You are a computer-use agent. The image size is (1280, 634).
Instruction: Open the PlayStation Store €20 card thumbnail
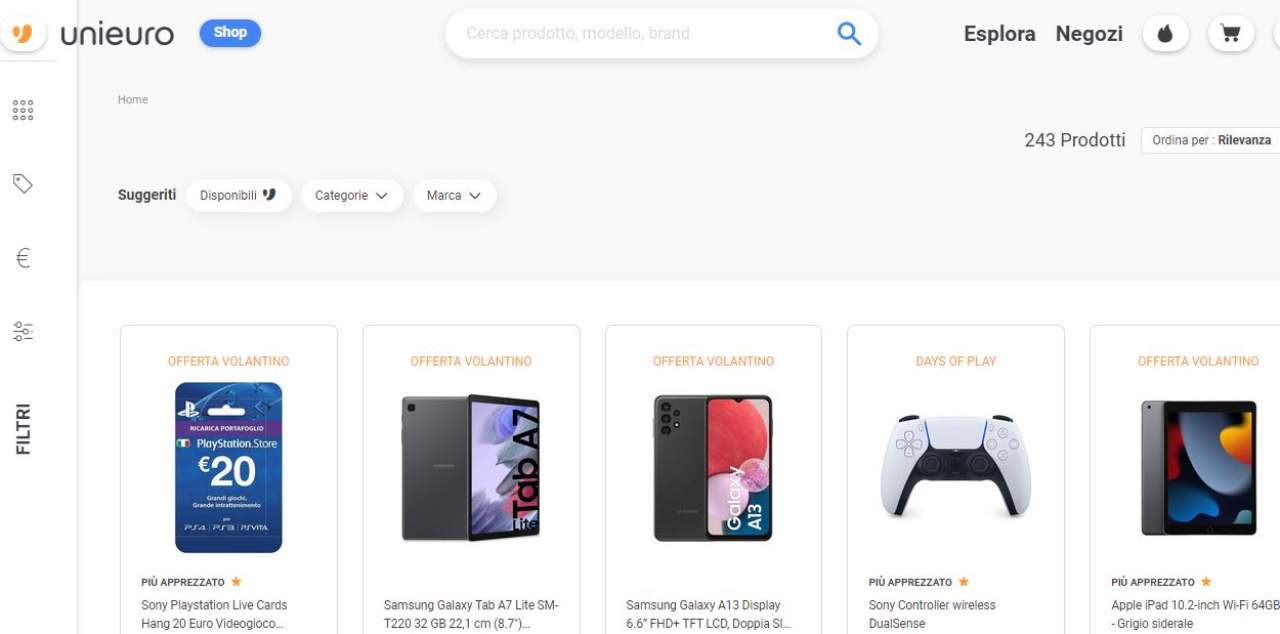[229, 467]
